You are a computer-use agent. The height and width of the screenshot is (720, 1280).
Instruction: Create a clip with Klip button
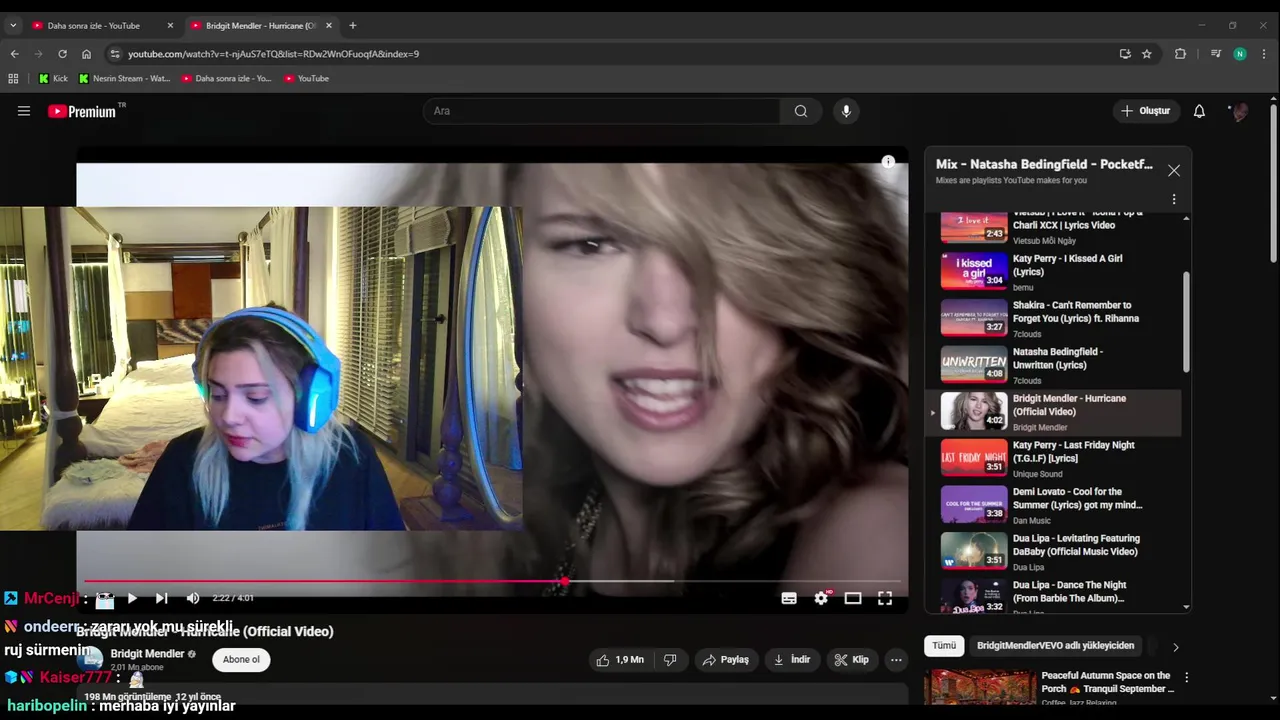point(852,660)
